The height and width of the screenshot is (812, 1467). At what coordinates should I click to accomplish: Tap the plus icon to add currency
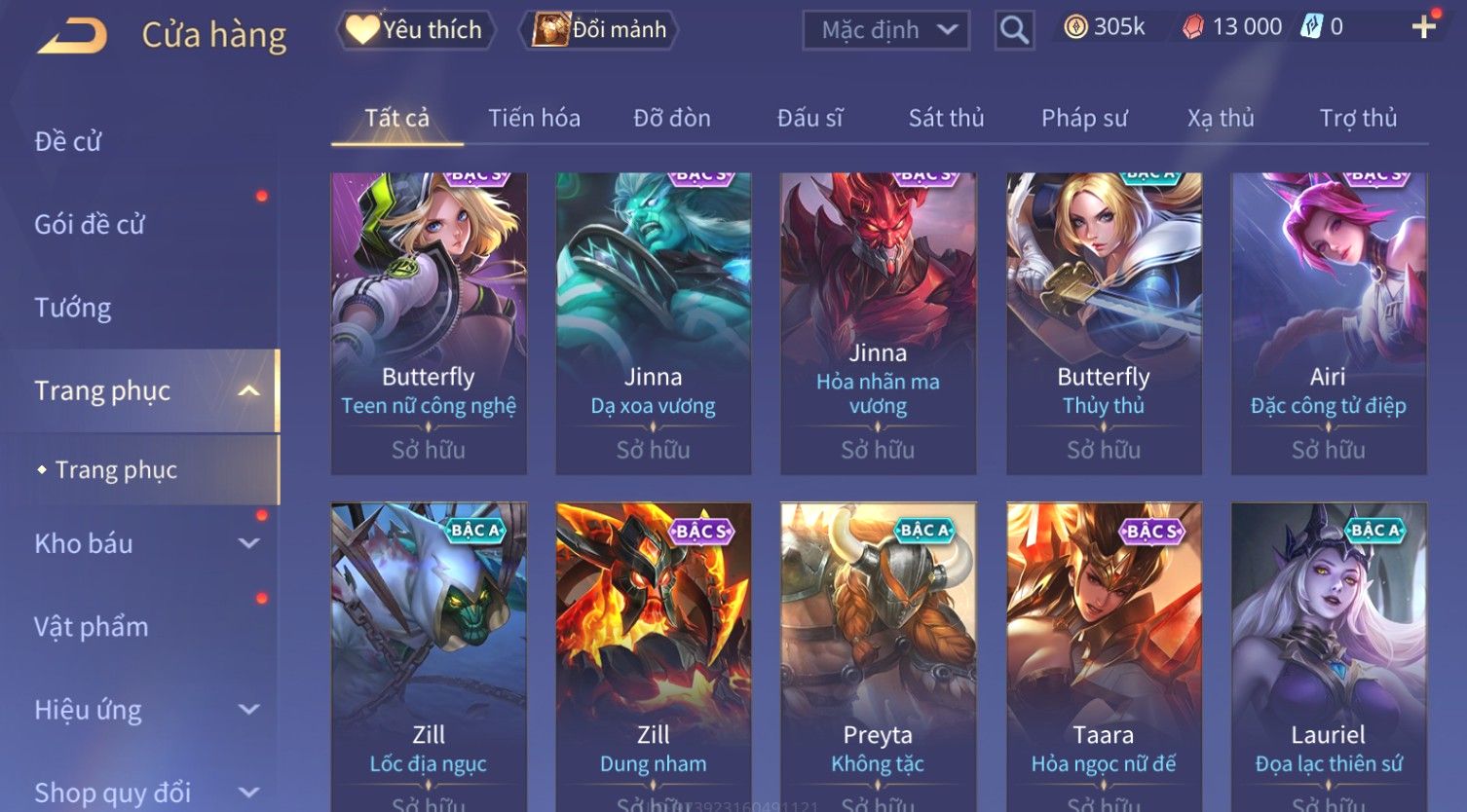(1423, 27)
